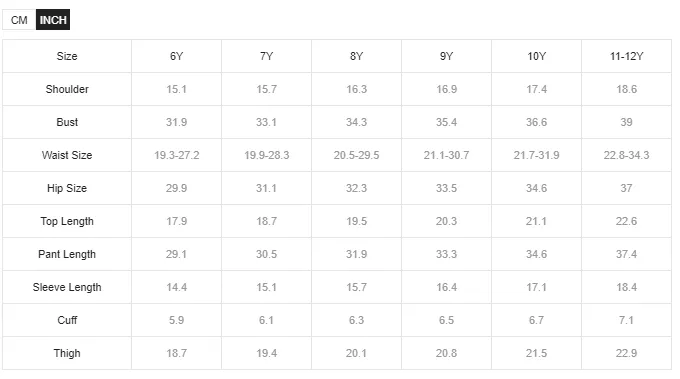Click the Top Length row label
Screen dimensions: 680x379
click(67, 221)
